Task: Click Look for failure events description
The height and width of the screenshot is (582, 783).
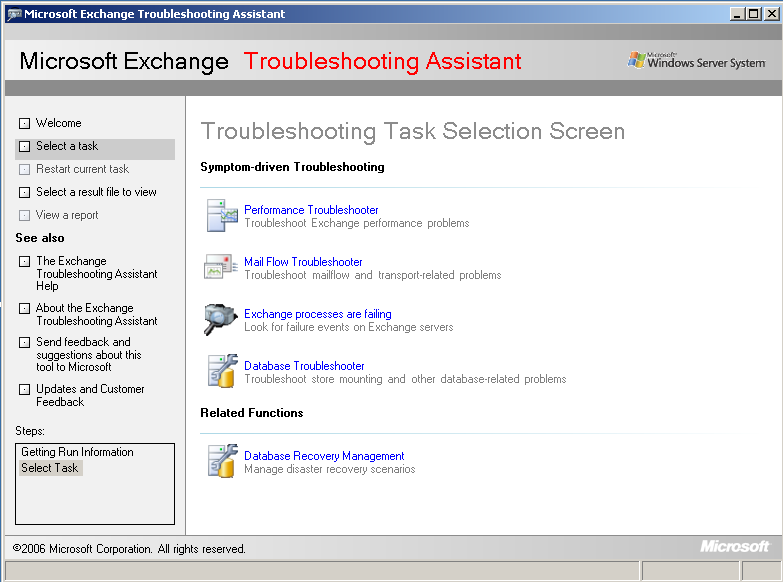Action: pos(349,327)
